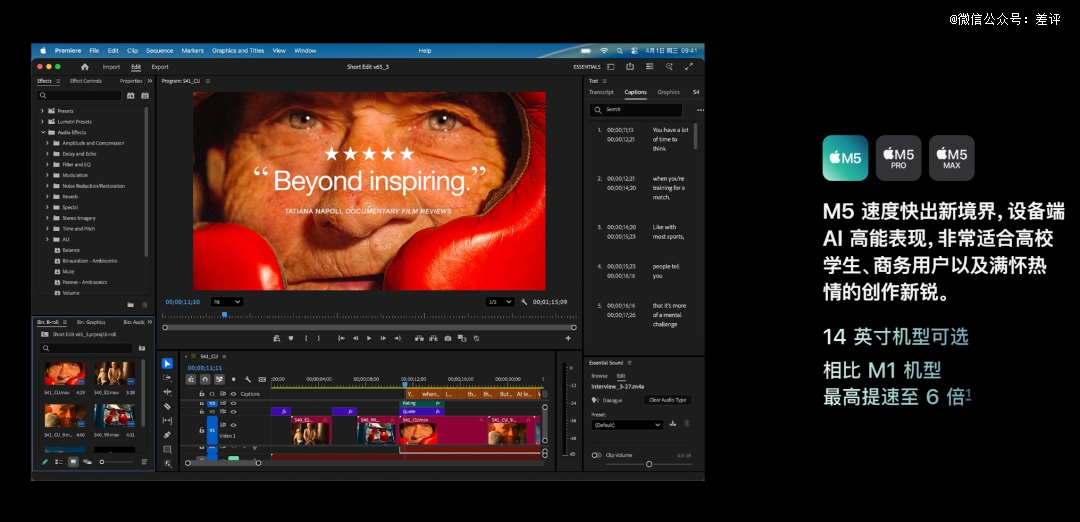Viewport: 1080px width, 522px height.
Task: Select the Razor tool in the toolbar
Action: 167,406
